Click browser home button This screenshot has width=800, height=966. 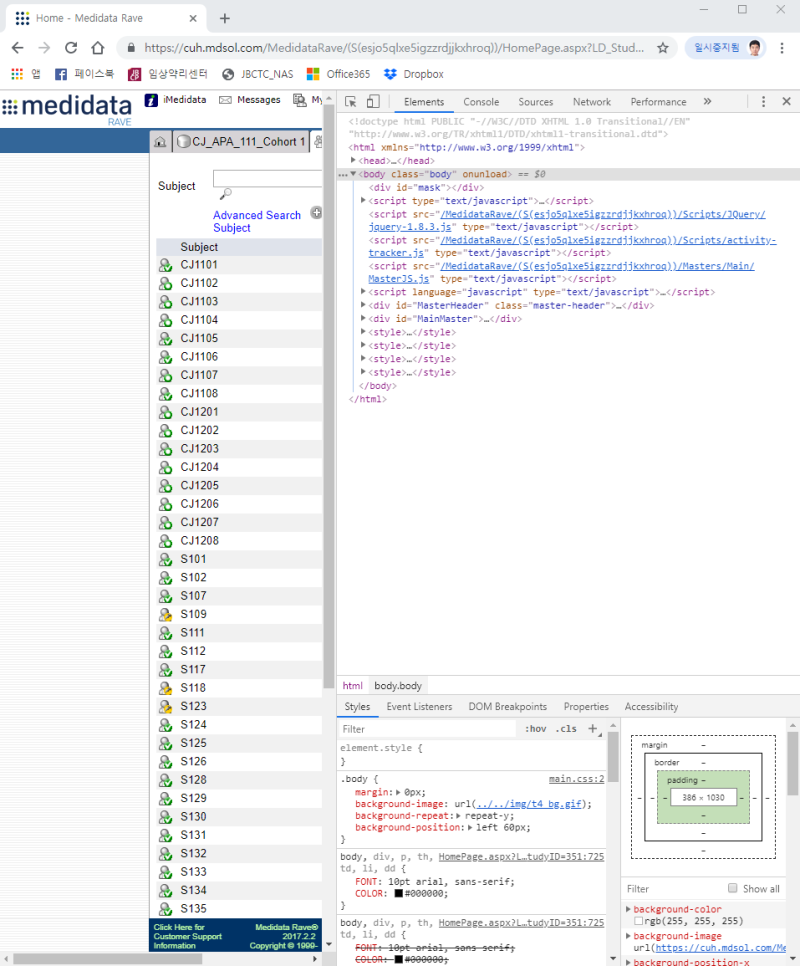point(97,47)
